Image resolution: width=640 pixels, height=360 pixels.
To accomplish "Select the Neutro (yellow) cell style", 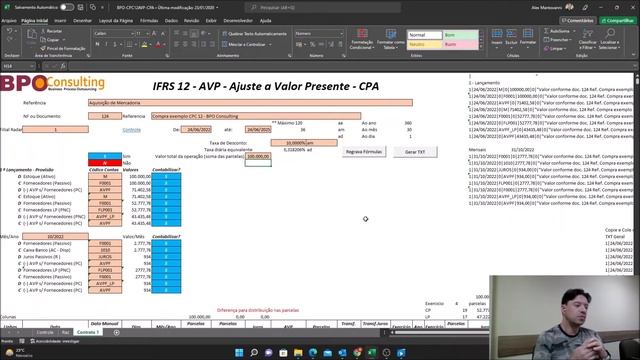I will pyautogui.click(x=424, y=44).
